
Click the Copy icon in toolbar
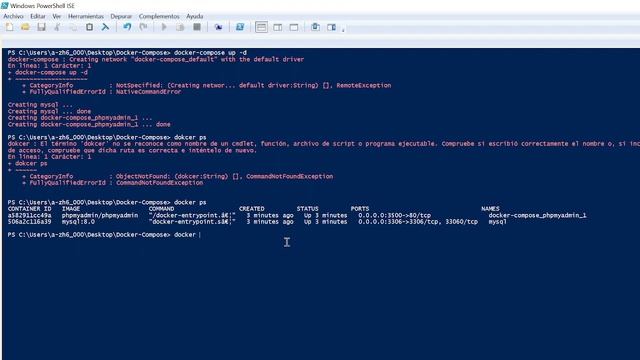click(x=73, y=27)
